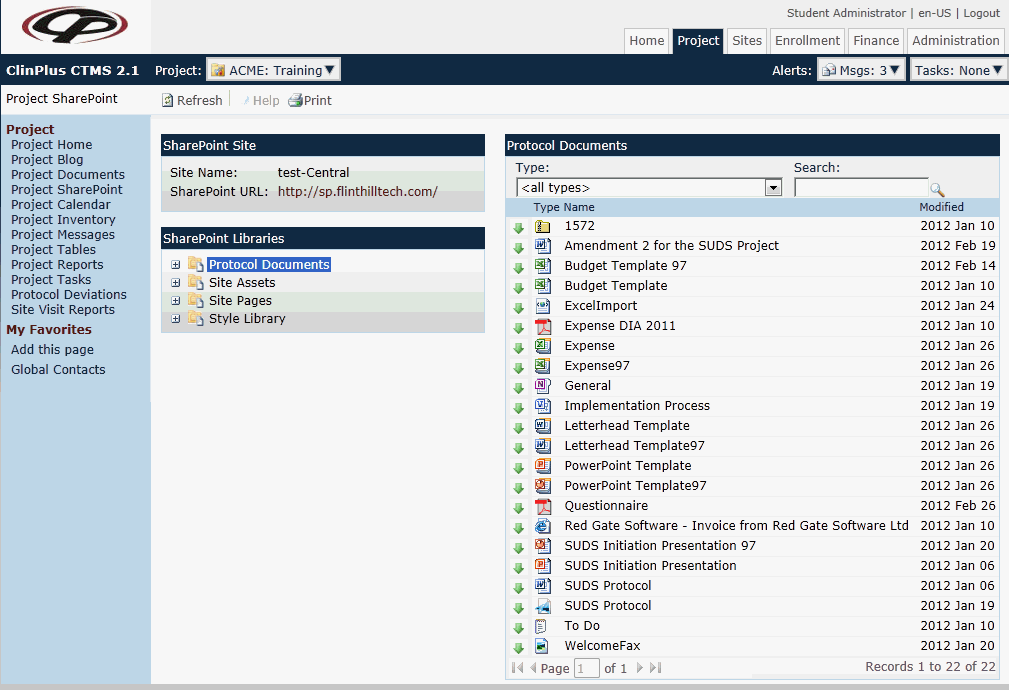1009x690 pixels.
Task: Open the Enrollment tab
Action: pyautogui.click(x=807, y=41)
